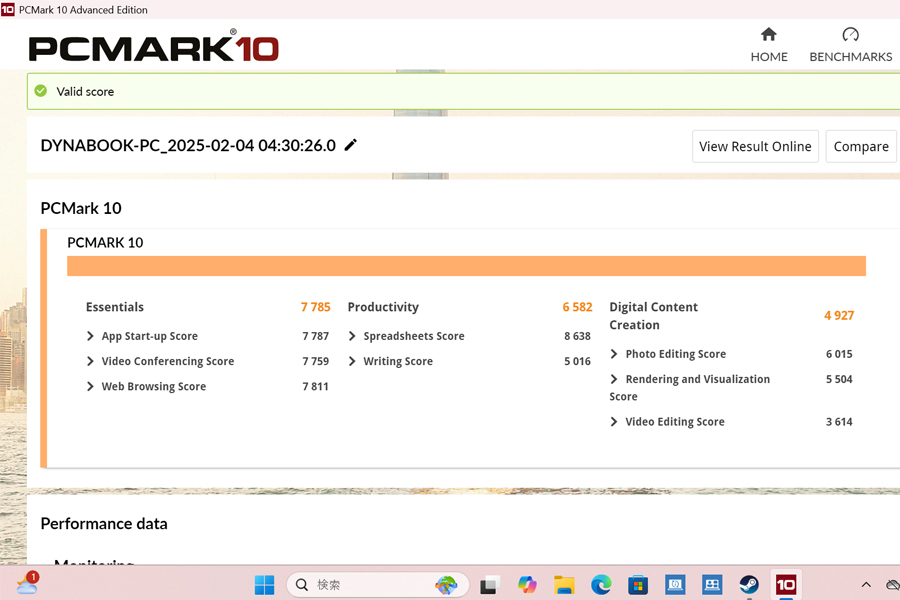Click the green valid score checkmark icon
Screen dimensions: 900x600
(x=41, y=91)
